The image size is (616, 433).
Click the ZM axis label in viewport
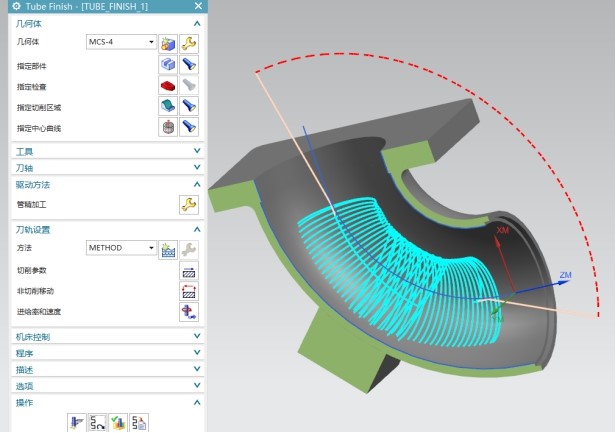(565, 275)
